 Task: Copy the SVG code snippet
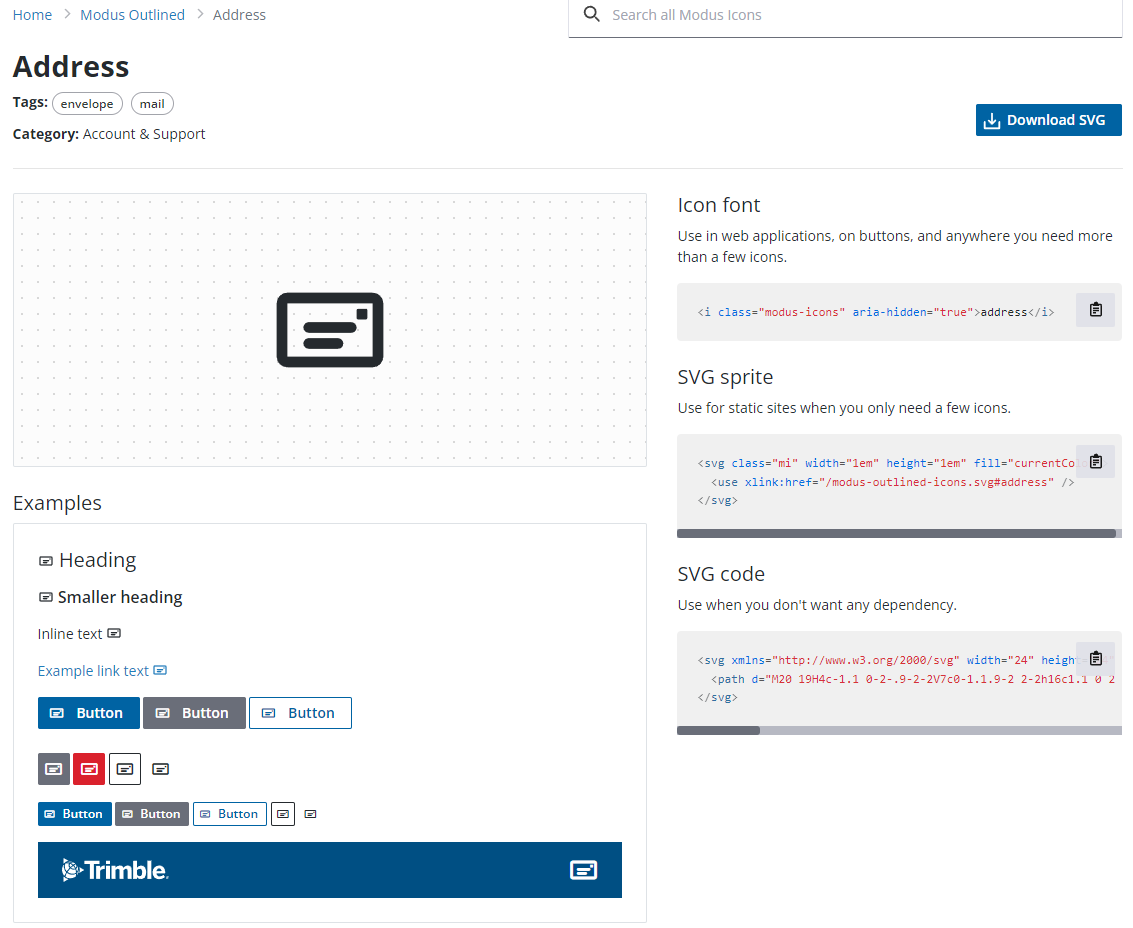(1095, 658)
